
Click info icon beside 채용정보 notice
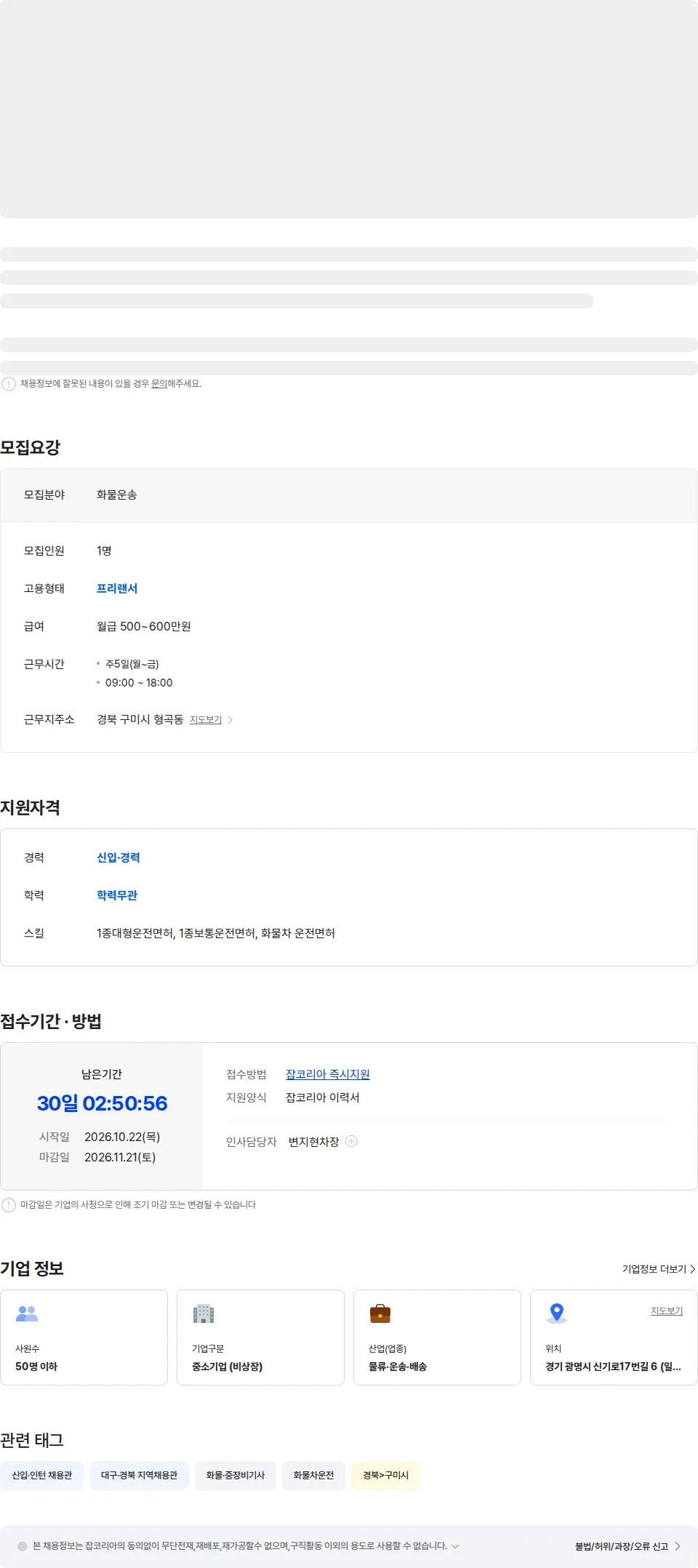pos(9,384)
